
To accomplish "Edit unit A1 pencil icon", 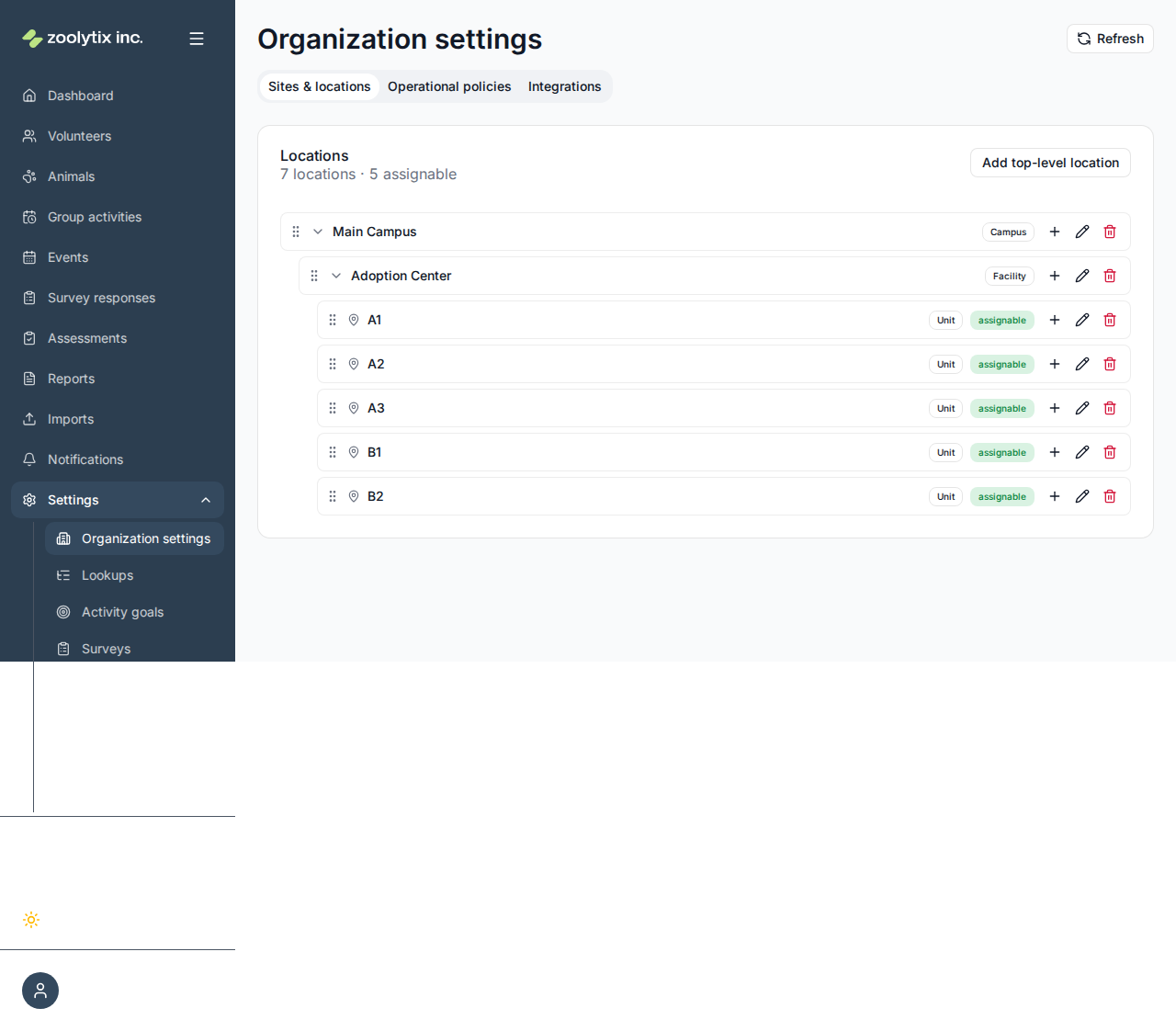I will point(1082,320).
